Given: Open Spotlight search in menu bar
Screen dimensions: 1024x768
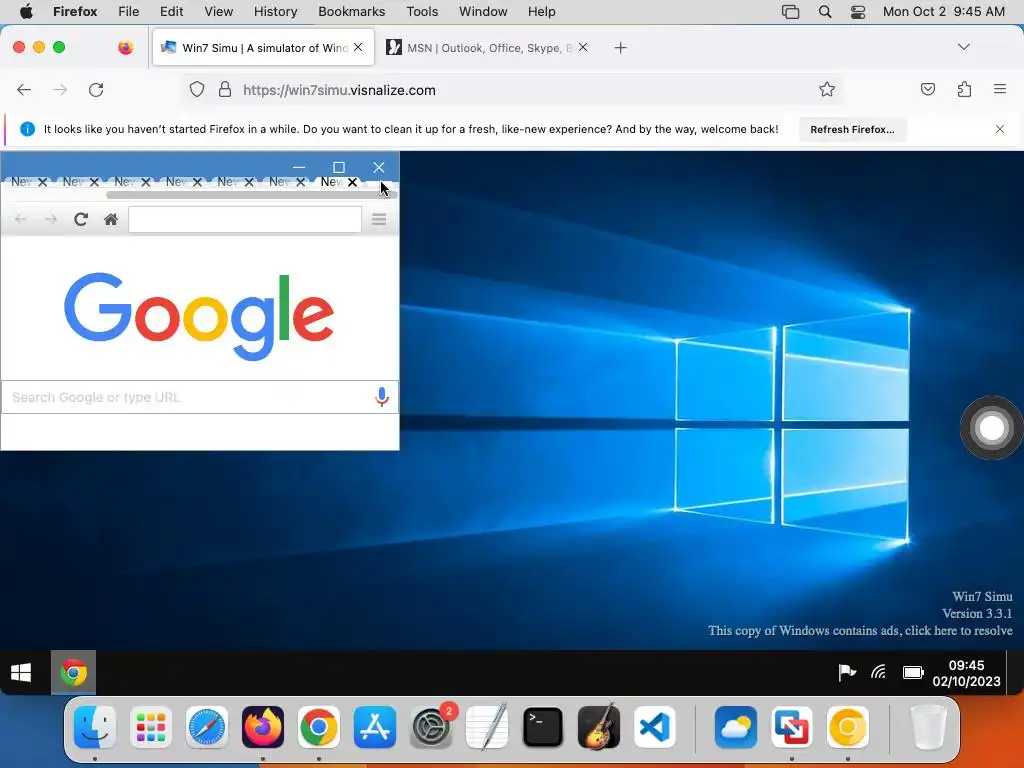Looking at the screenshot, I should [x=825, y=12].
